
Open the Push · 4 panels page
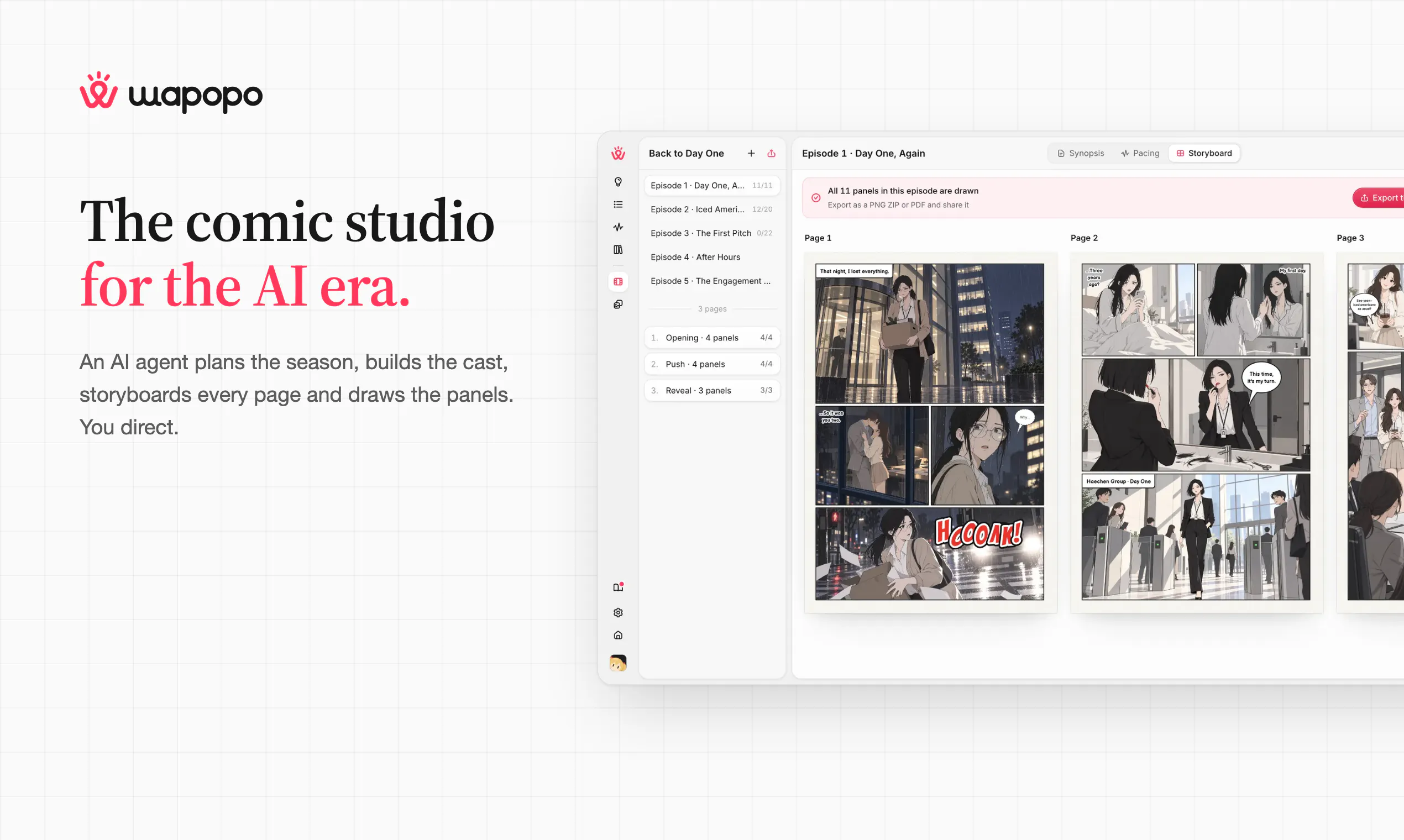click(x=711, y=364)
